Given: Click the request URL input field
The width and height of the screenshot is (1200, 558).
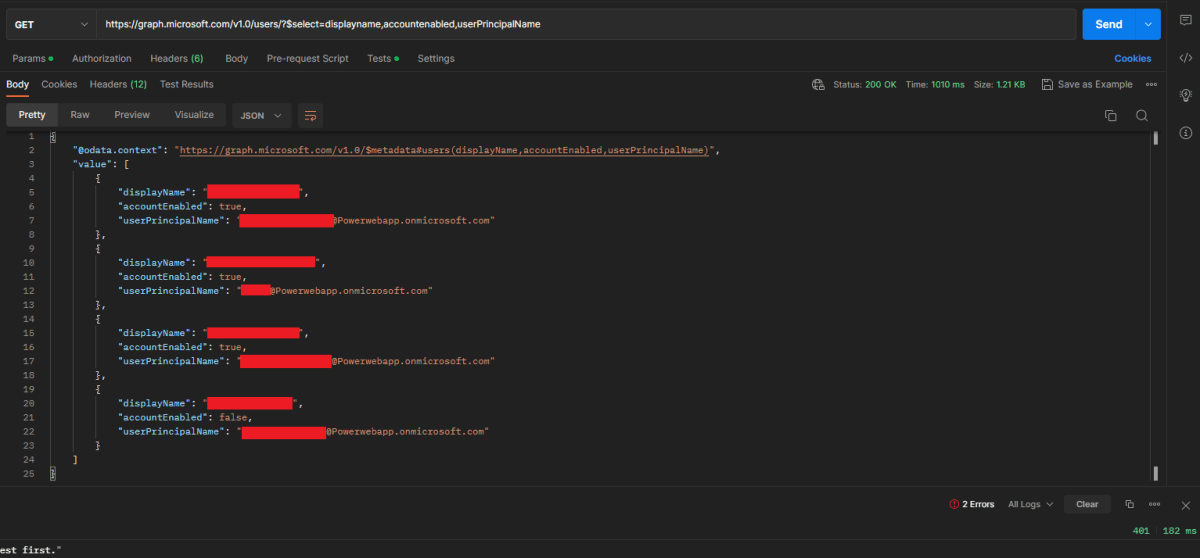Looking at the screenshot, I should [x=586, y=24].
